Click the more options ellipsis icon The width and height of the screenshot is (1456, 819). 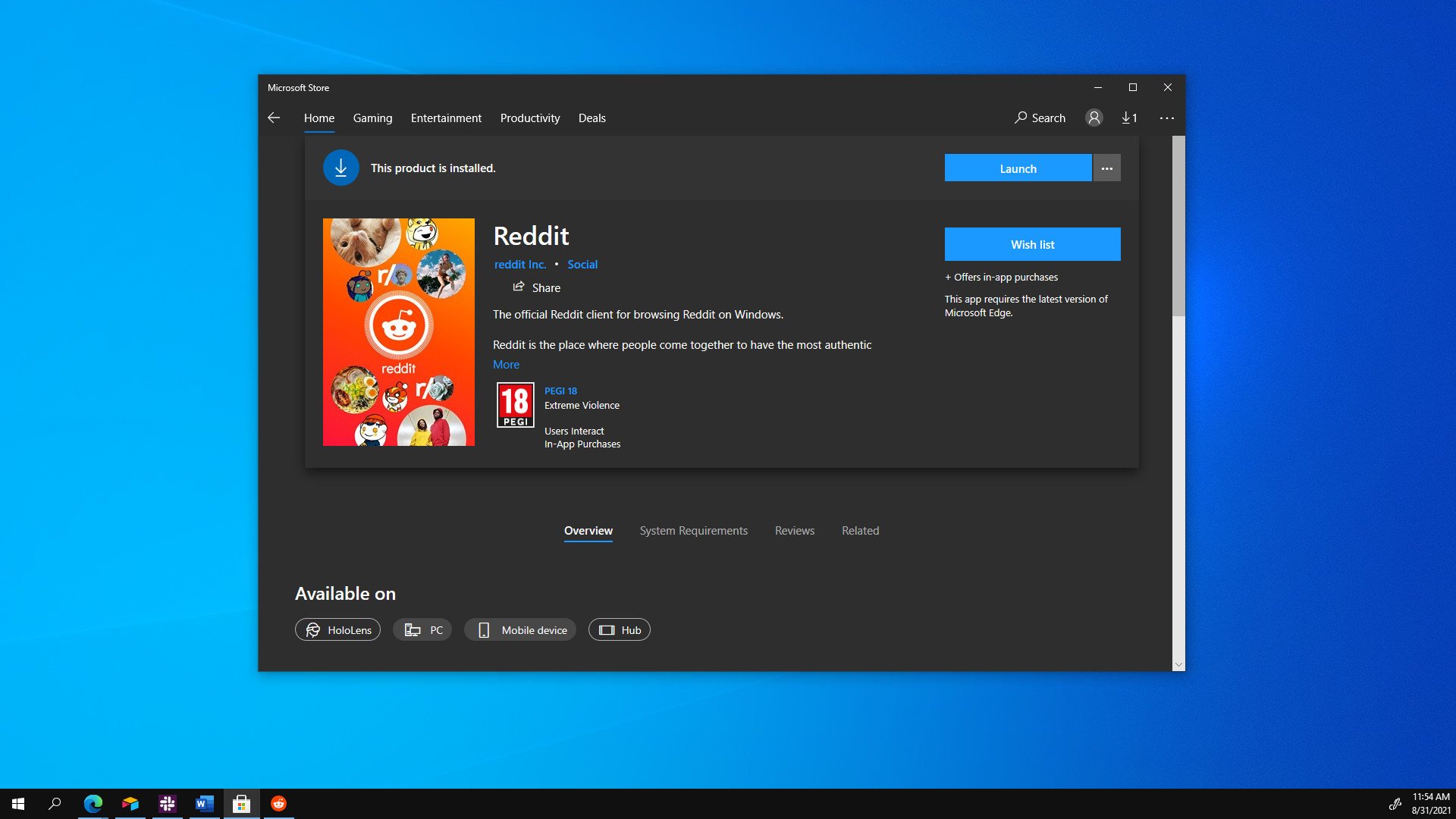pyautogui.click(x=1107, y=168)
